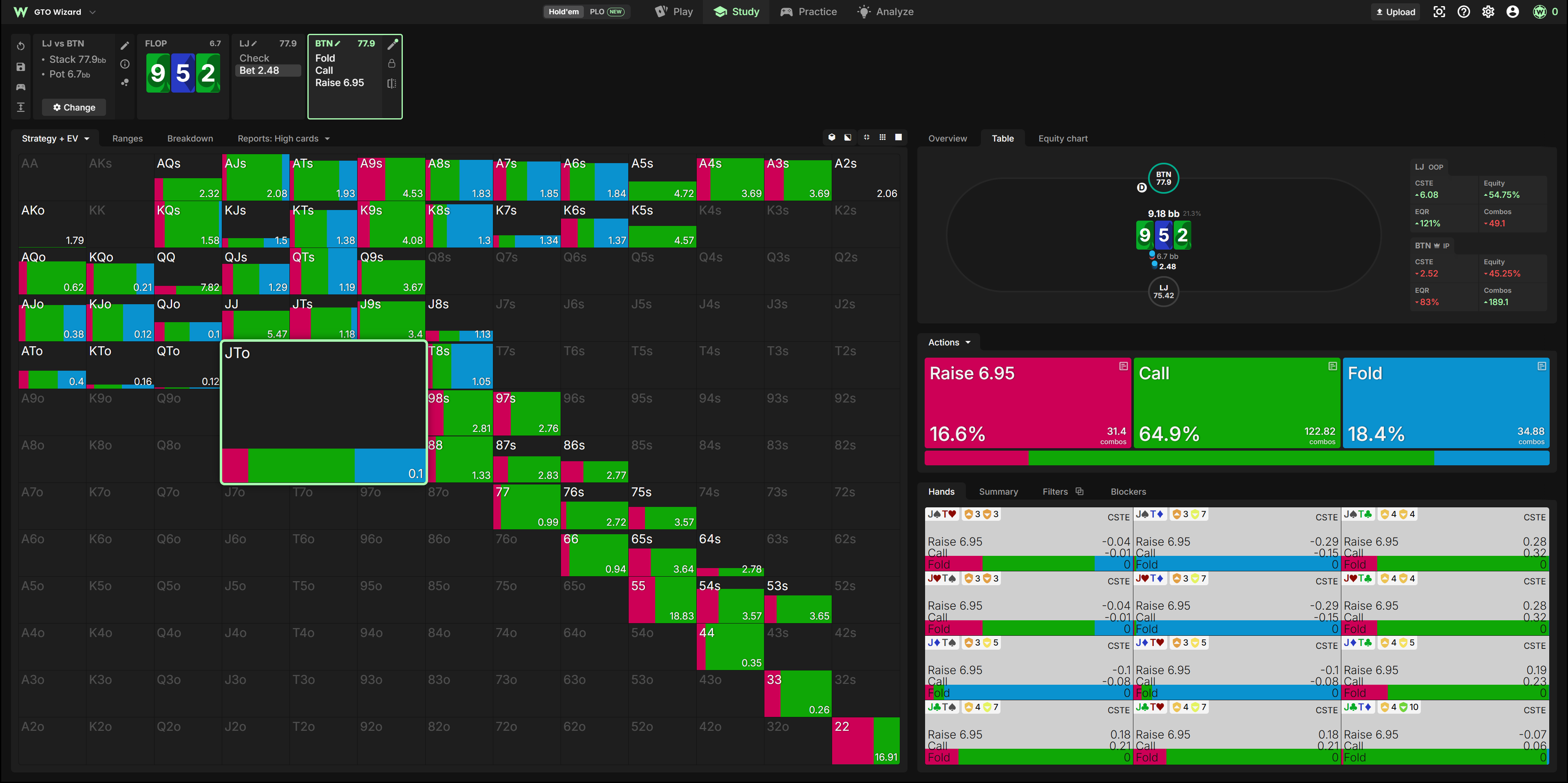Click the cube view icon above matrix
Image resolution: width=1568 pixels, height=783 pixels.
click(831, 137)
